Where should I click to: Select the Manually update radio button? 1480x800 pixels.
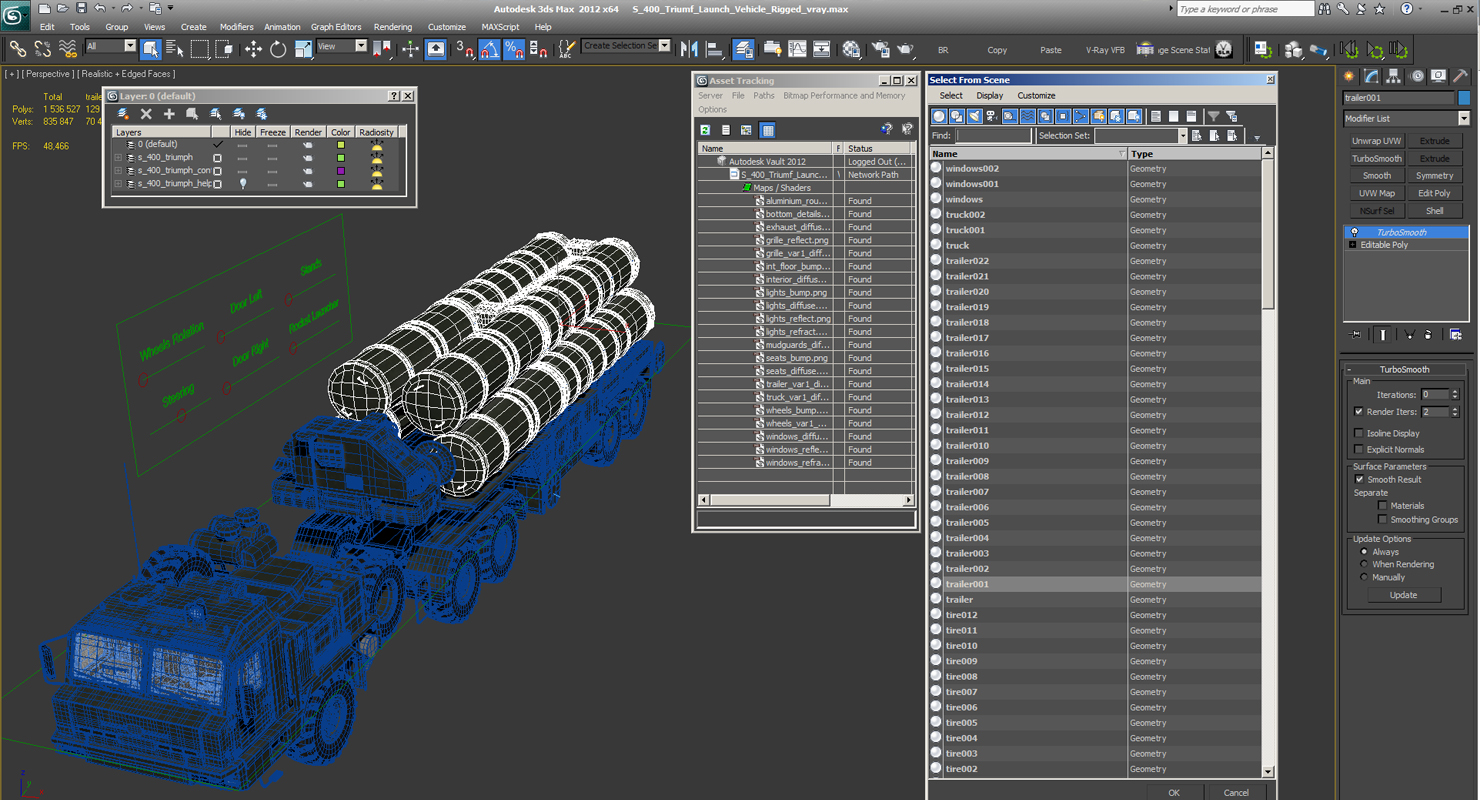pos(1363,577)
